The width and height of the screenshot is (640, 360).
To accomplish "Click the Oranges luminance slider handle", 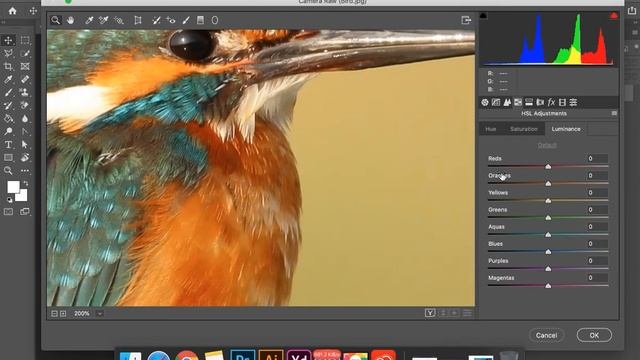I will [x=548, y=184].
